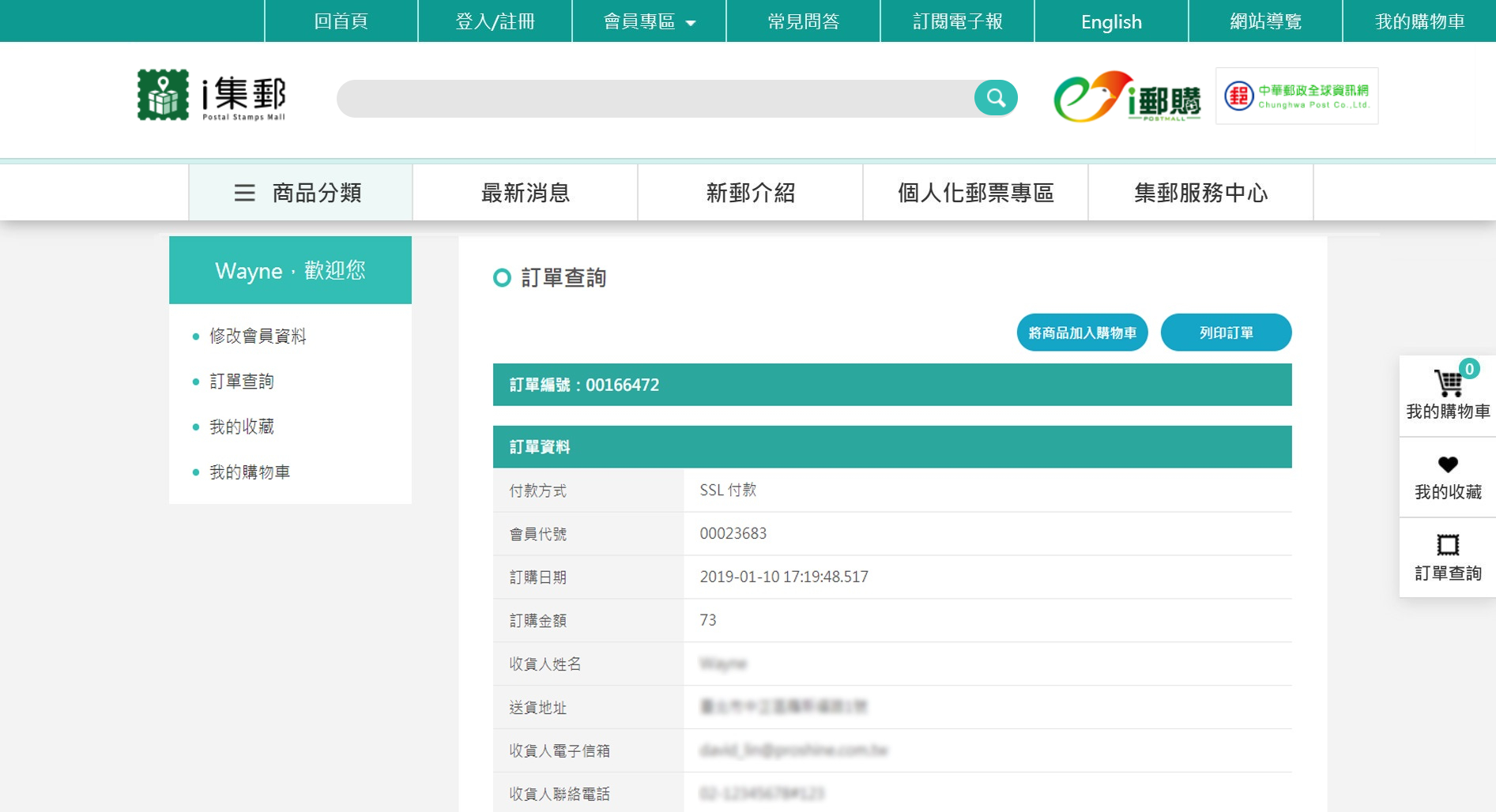Open the 新郵介紹 tab
This screenshot has width=1496, height=812.
pos(750,192)
